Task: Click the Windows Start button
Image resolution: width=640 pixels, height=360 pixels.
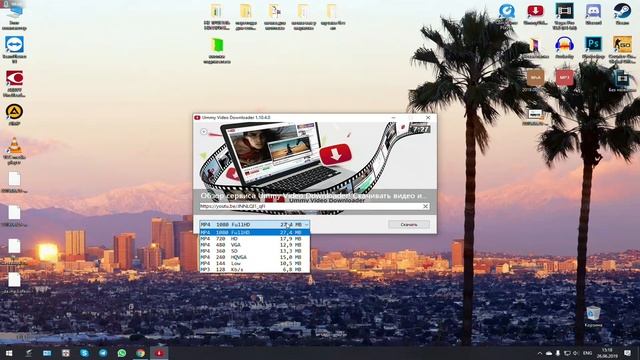Action: pyautogui.click(x=9, y=353)
